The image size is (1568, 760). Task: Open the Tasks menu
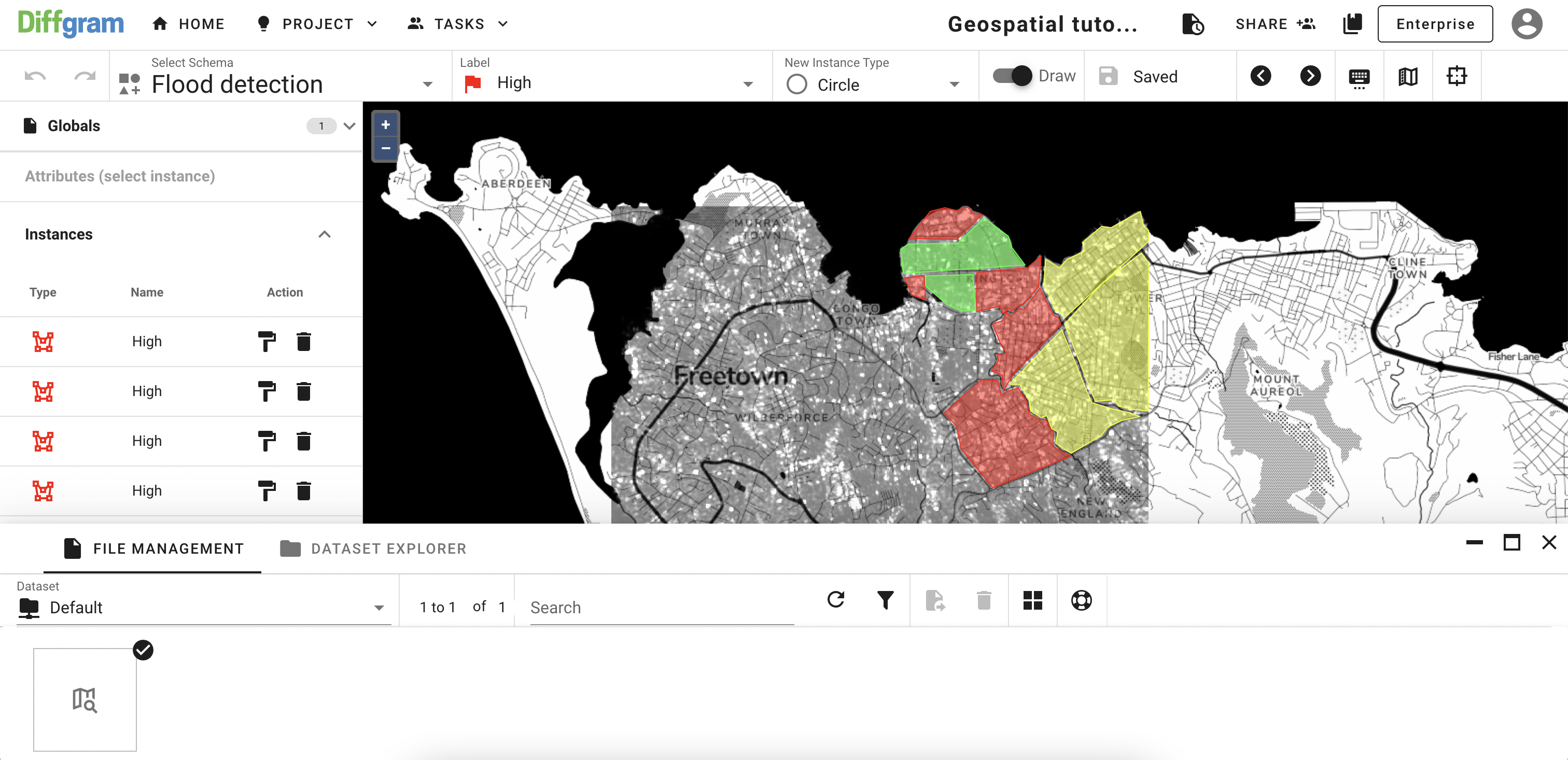[458, 24]
